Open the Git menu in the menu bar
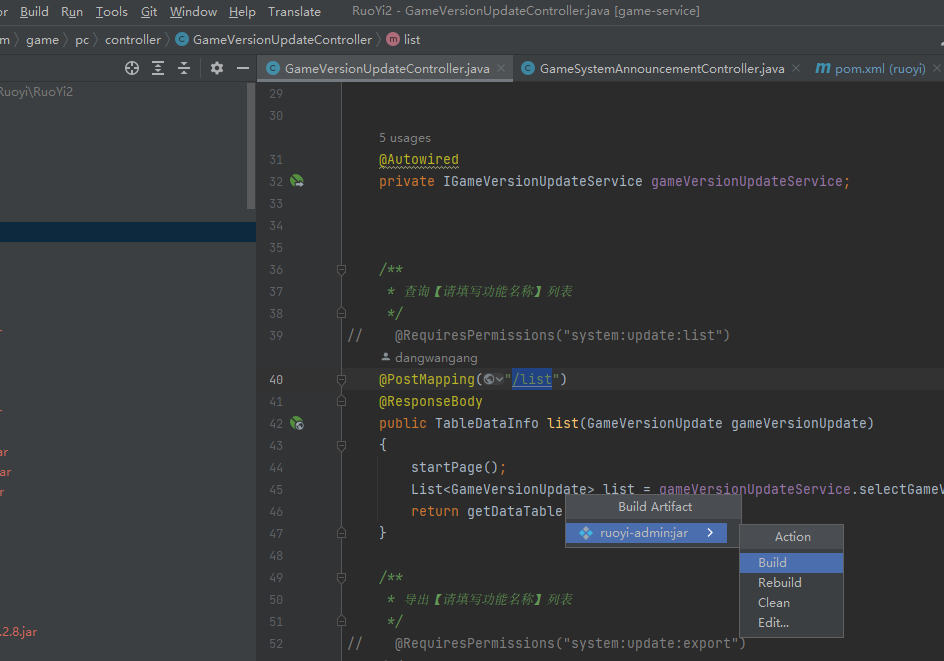The height and width of the screenshot is (661, 944). (x=149, y=12)
